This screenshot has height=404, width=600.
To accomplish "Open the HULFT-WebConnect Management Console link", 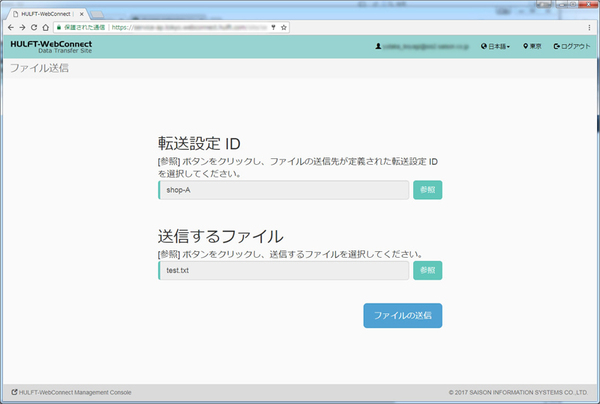I will coord(72,392).
